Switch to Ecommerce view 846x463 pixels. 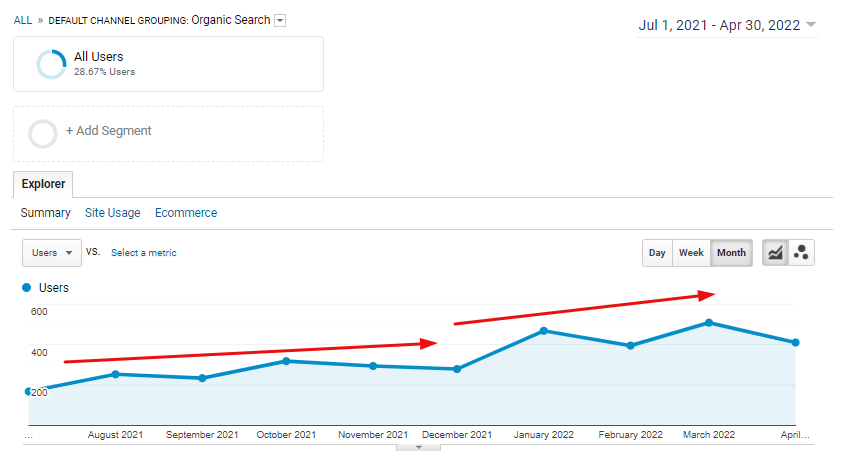coord(186,213)
